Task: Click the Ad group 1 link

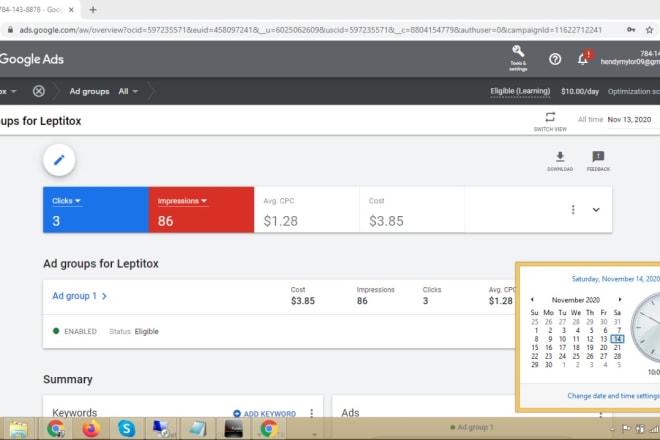Action: coord(75,296)
